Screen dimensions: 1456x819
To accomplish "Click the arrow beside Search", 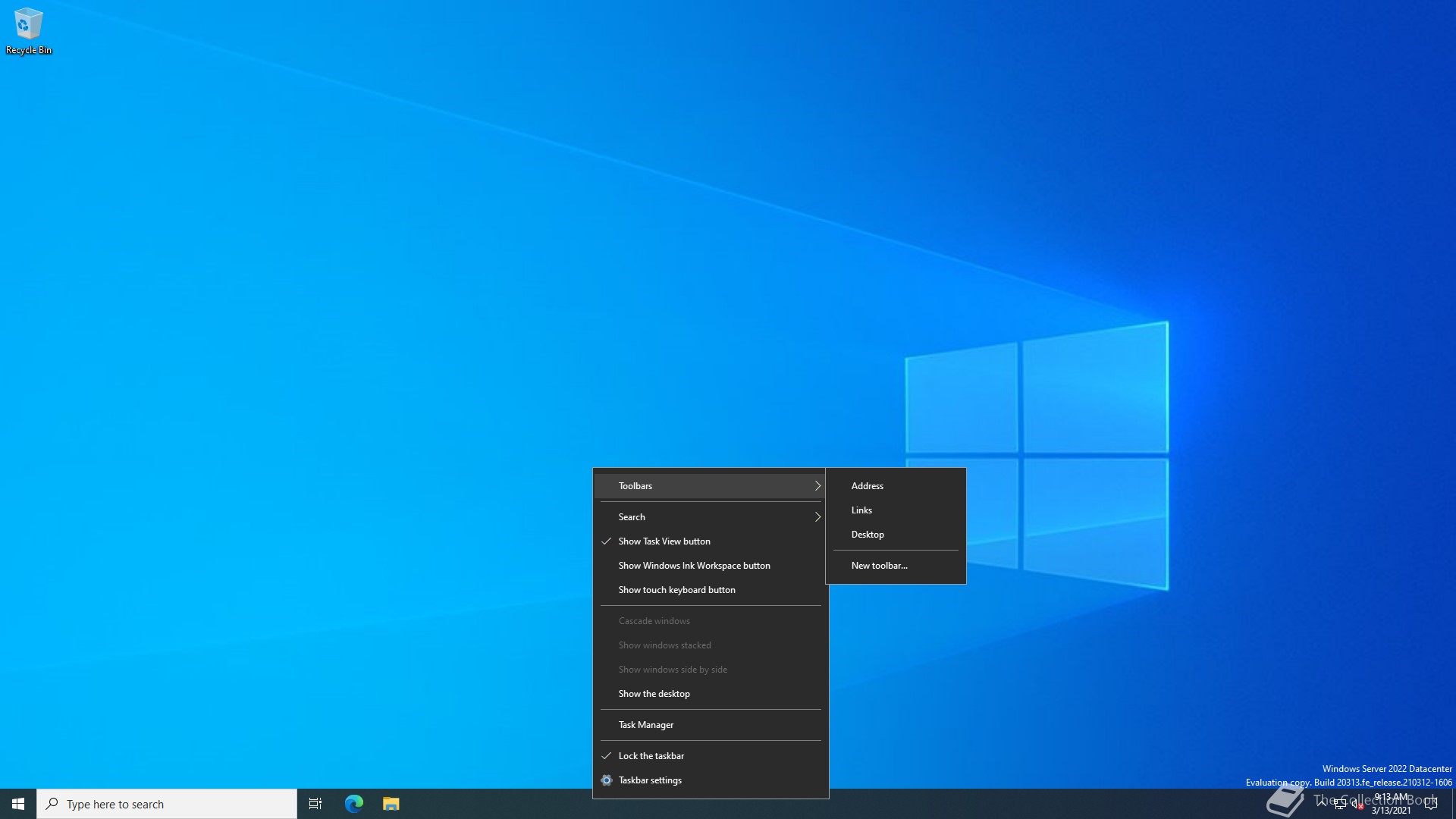I will click(817, 517).
